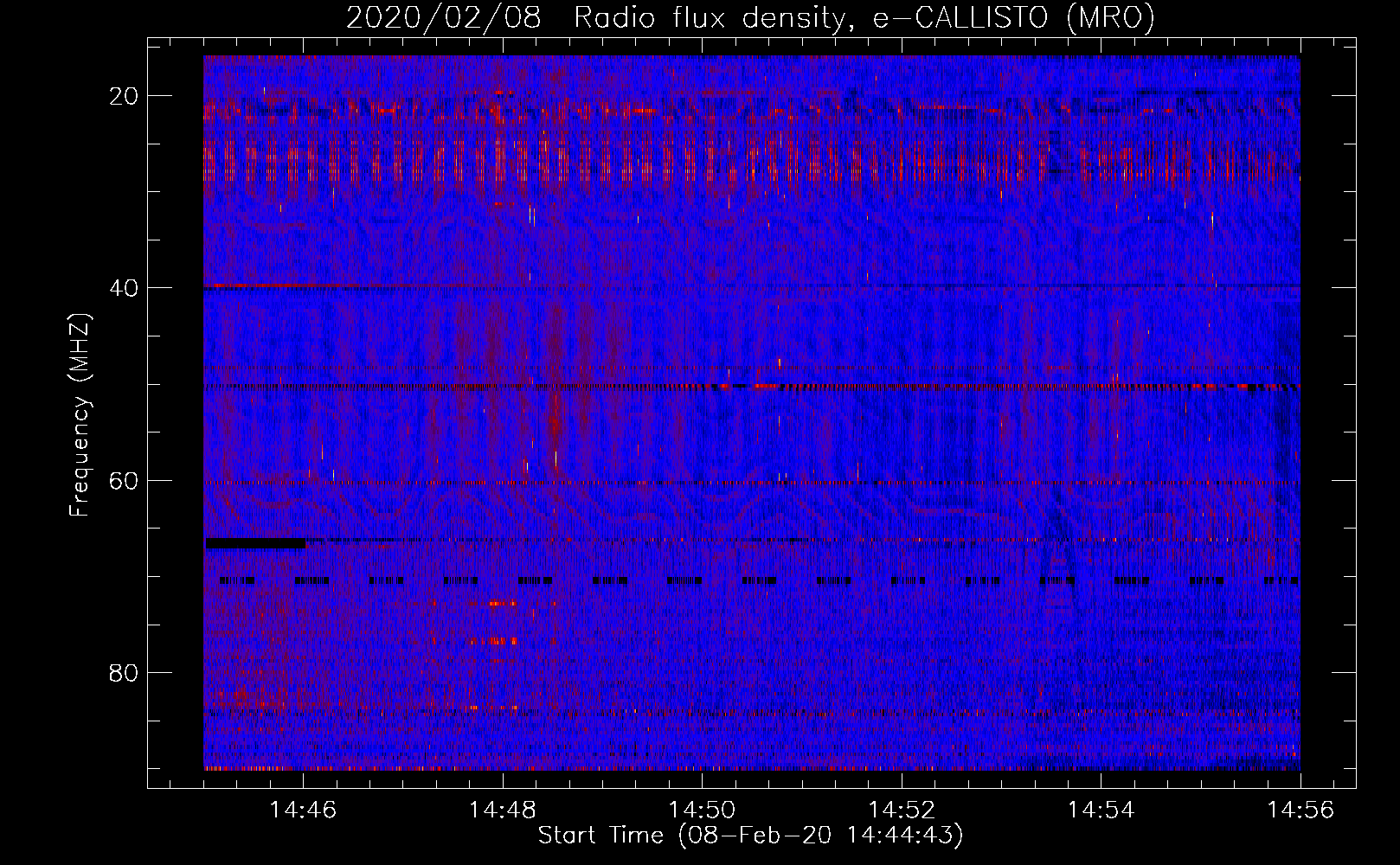Viewport: 1400px width, 865px height.
Task: Click the 20 MHz frequency tick label
Action: pos(125,95)
